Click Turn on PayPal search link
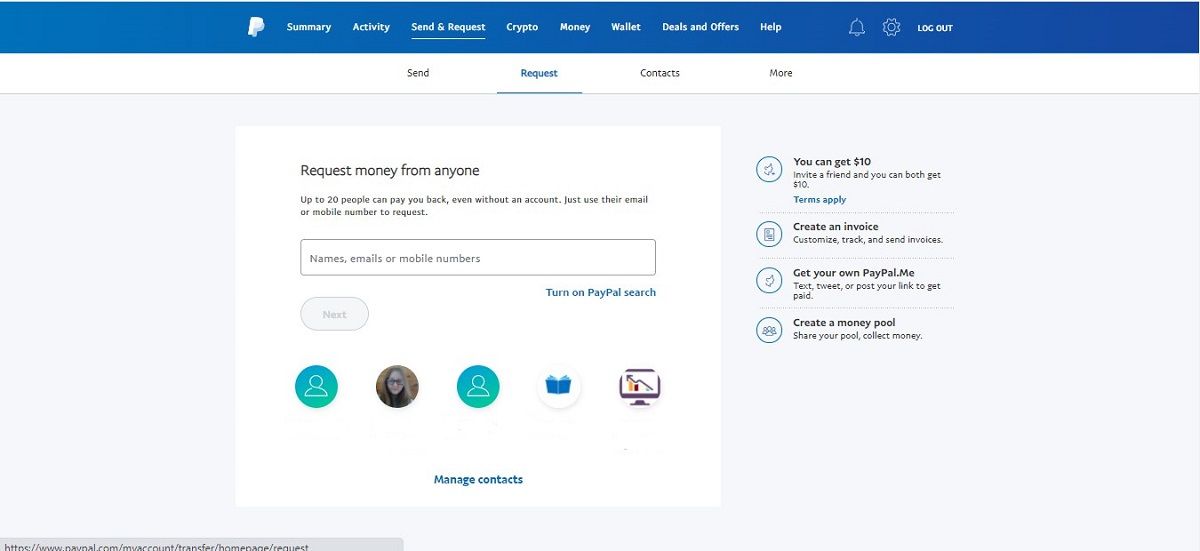 click(x=601, y=292)
